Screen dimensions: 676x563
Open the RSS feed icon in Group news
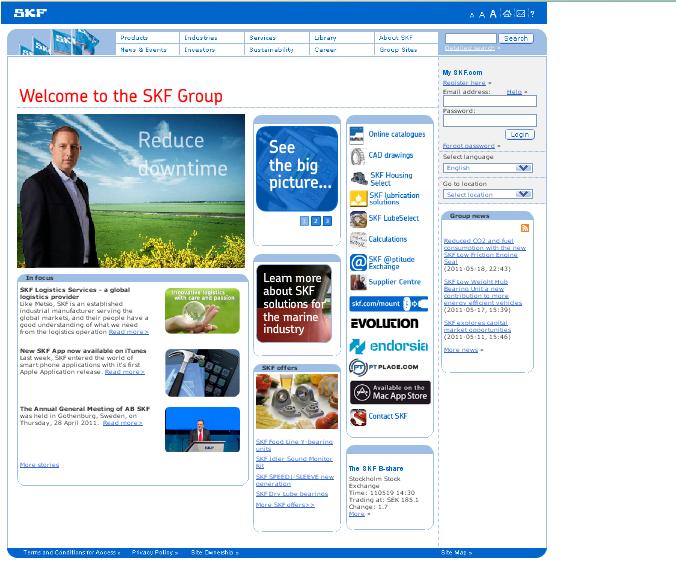[x=525, y=228]
